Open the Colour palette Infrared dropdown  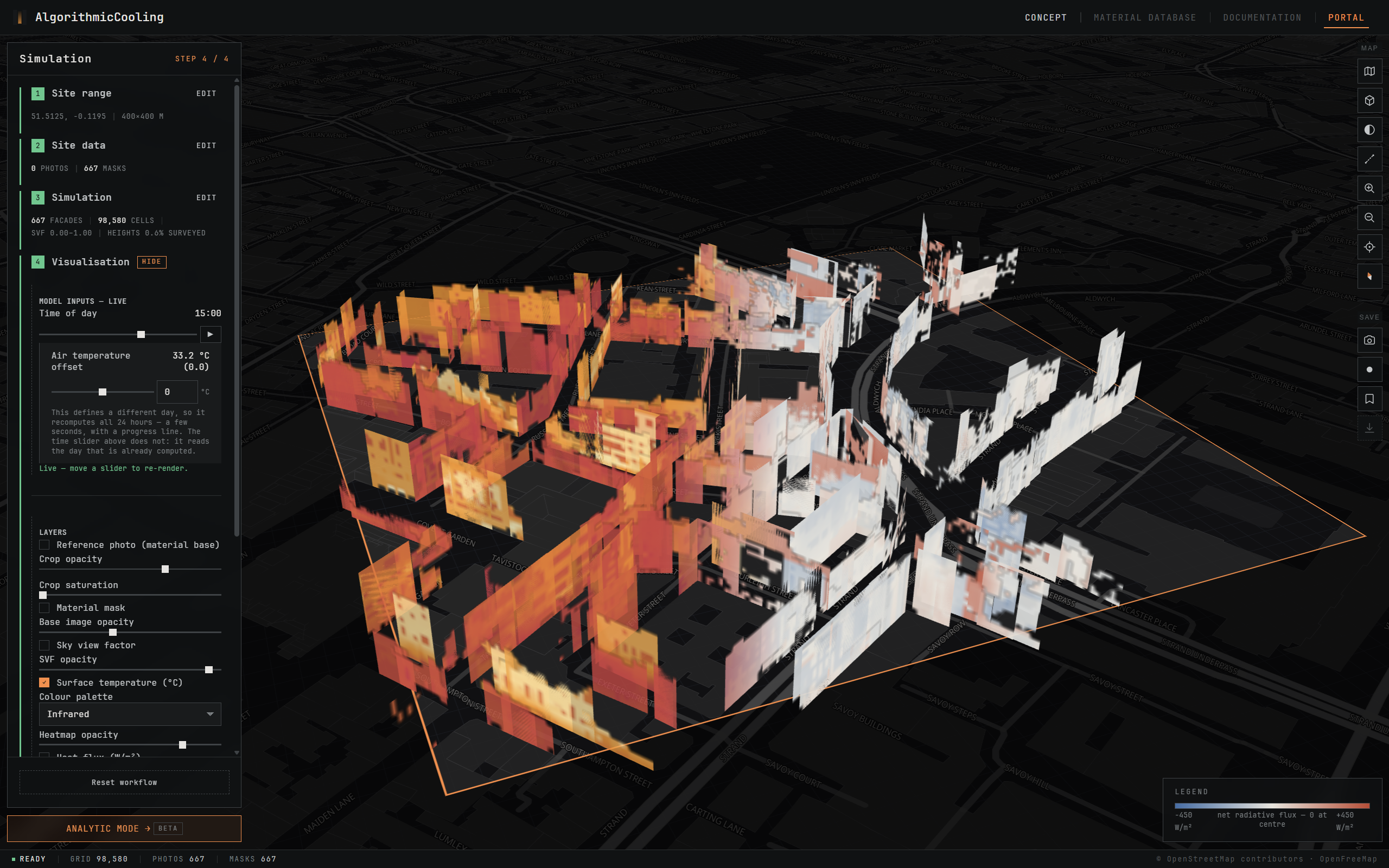point(130,714)
